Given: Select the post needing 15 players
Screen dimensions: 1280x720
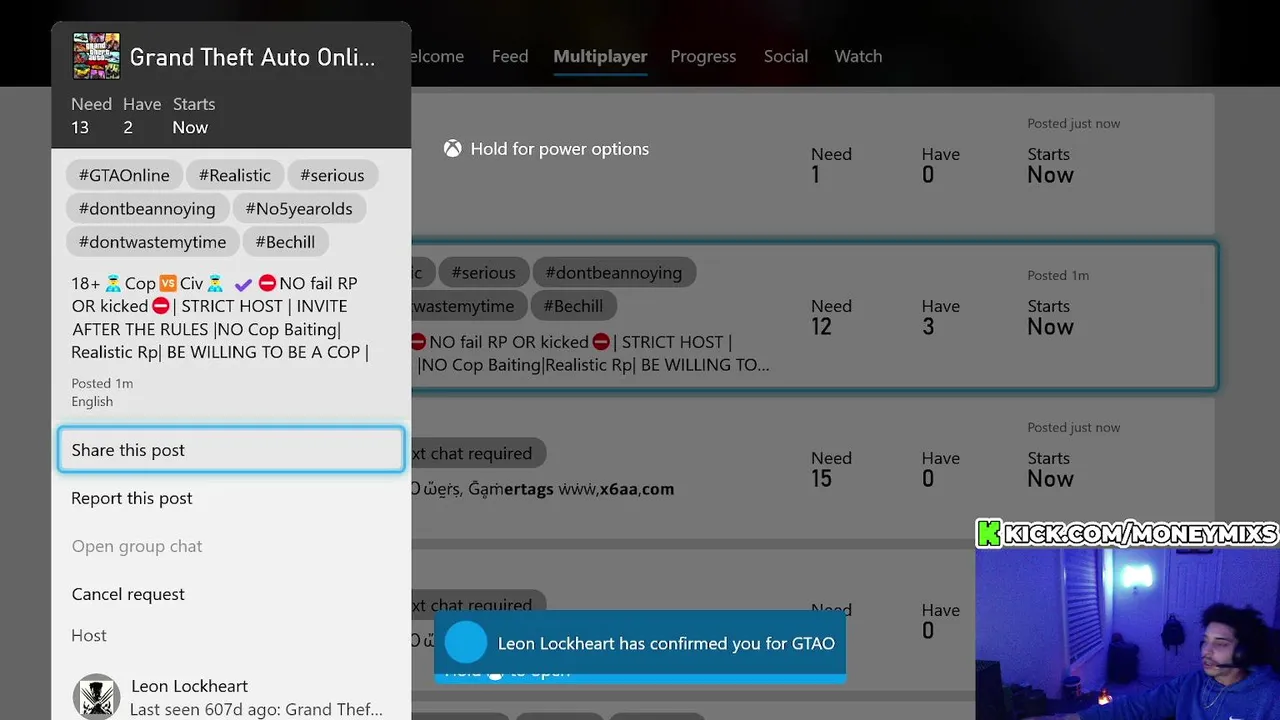Looking at the screenshot, I should point(813,468).
